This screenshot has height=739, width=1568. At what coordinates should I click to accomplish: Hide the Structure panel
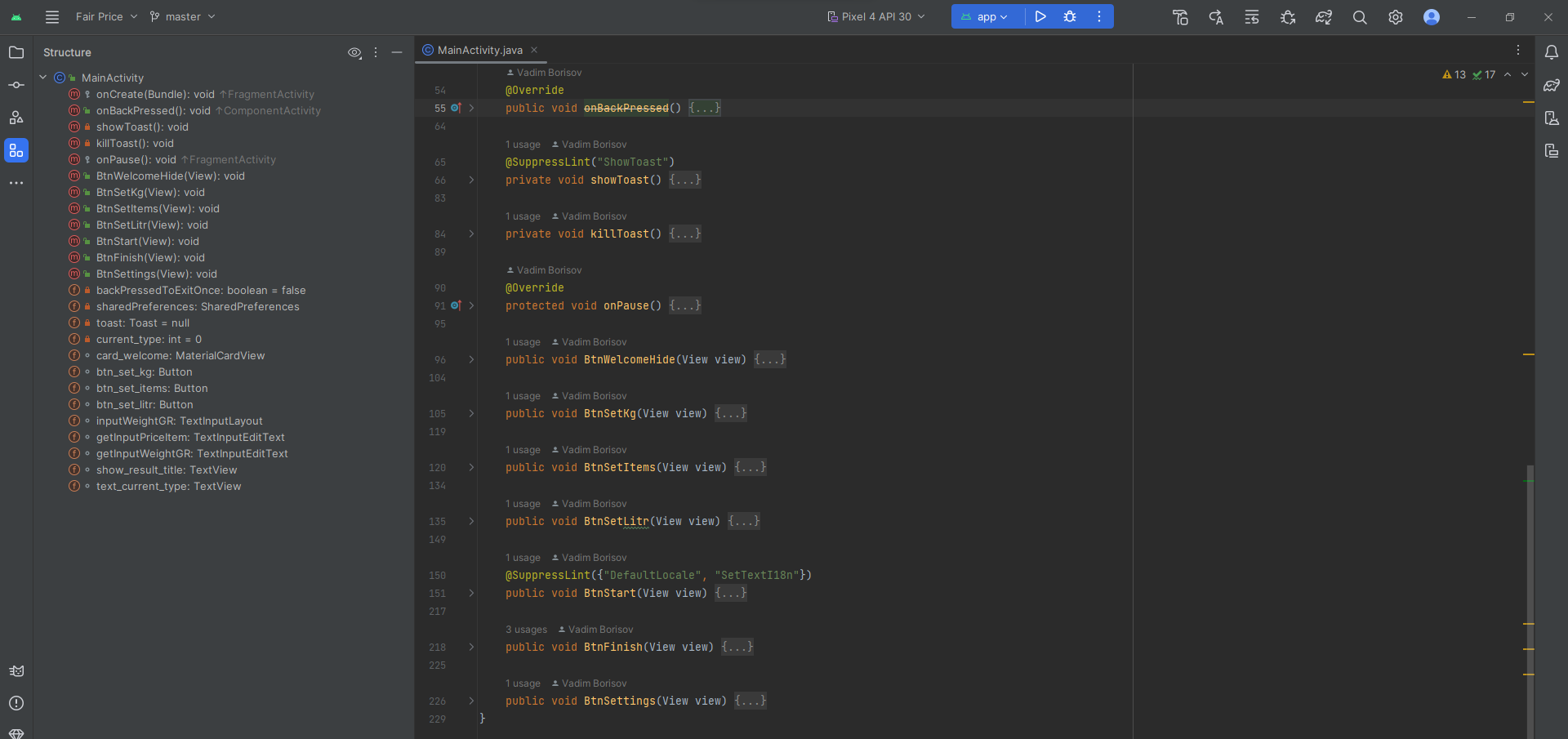pyautogui.click(x=397, y=52)
